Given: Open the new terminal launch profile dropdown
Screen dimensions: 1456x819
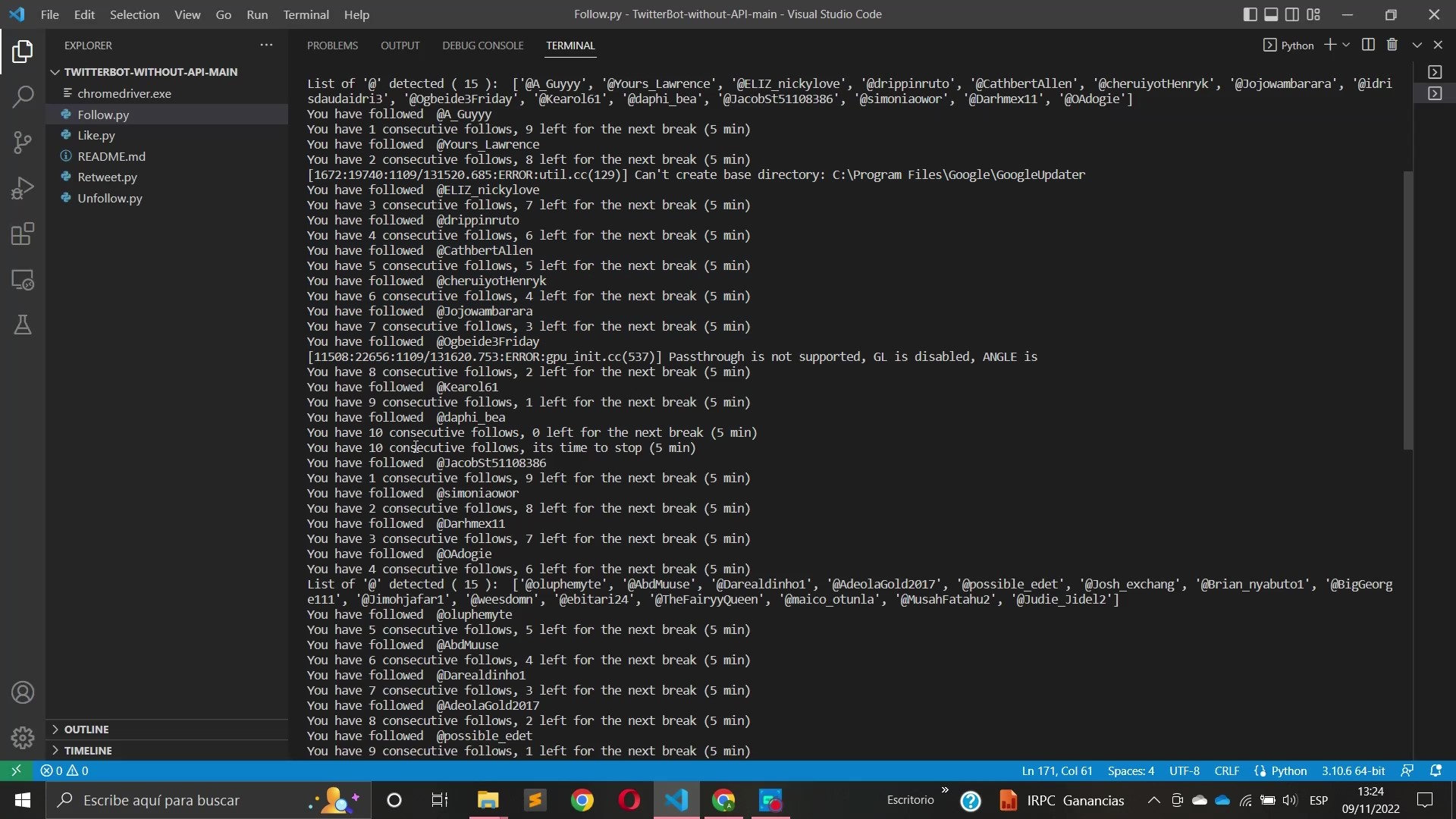Looking at the screenshot, I should coord(1347,45).
